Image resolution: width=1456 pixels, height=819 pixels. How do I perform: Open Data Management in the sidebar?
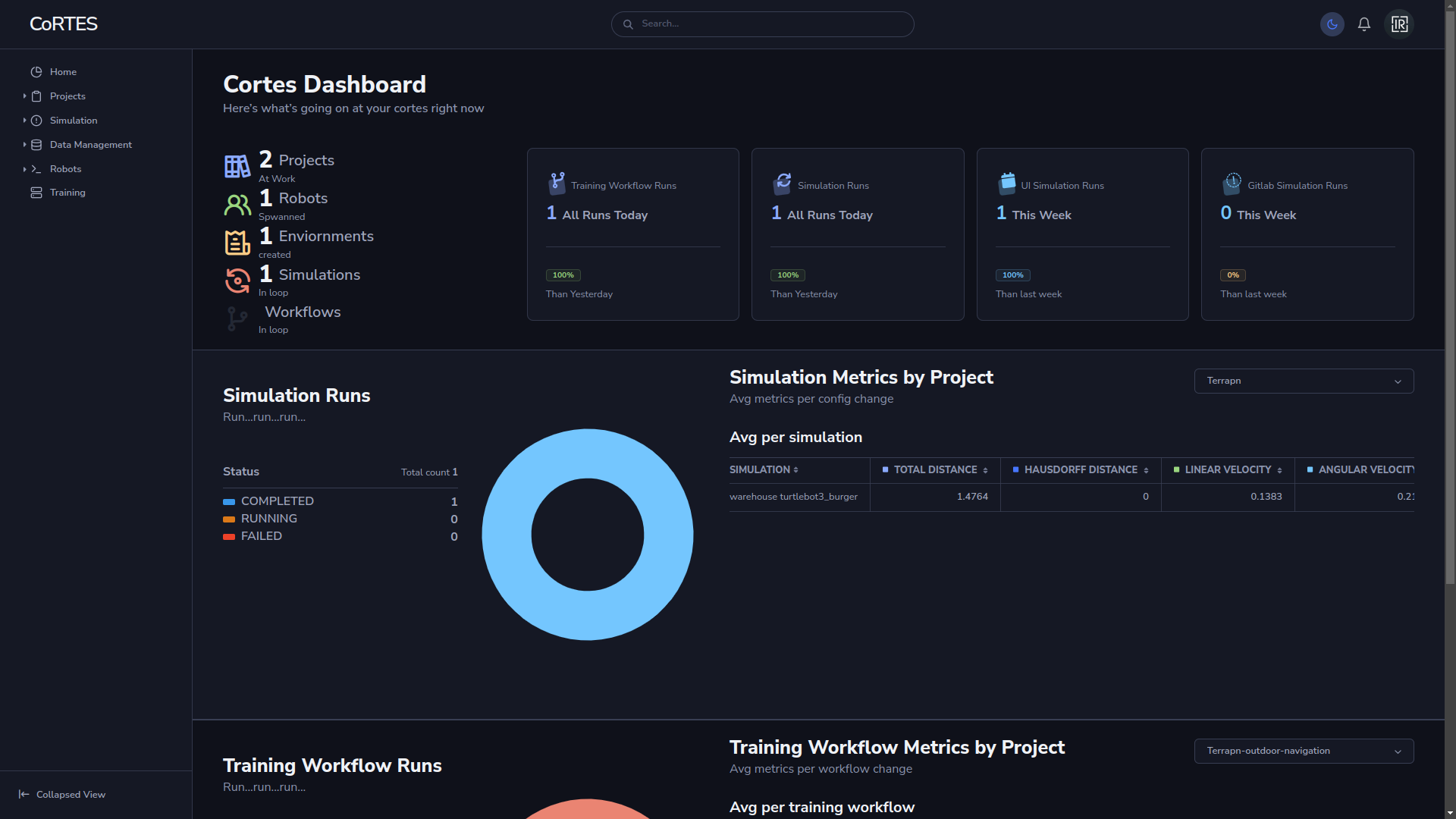pyautogui.click(x=91, y=145)
